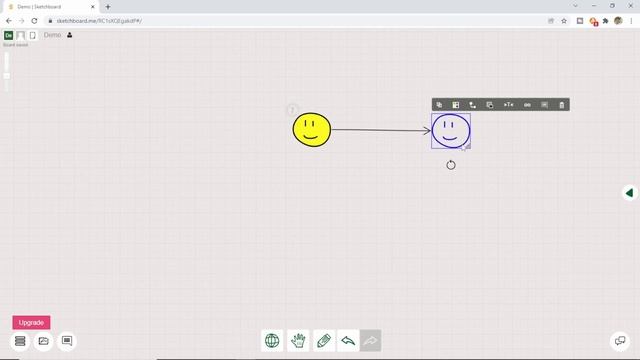
Task: Click the Chrome profile avatar
Action: (618, 21)
